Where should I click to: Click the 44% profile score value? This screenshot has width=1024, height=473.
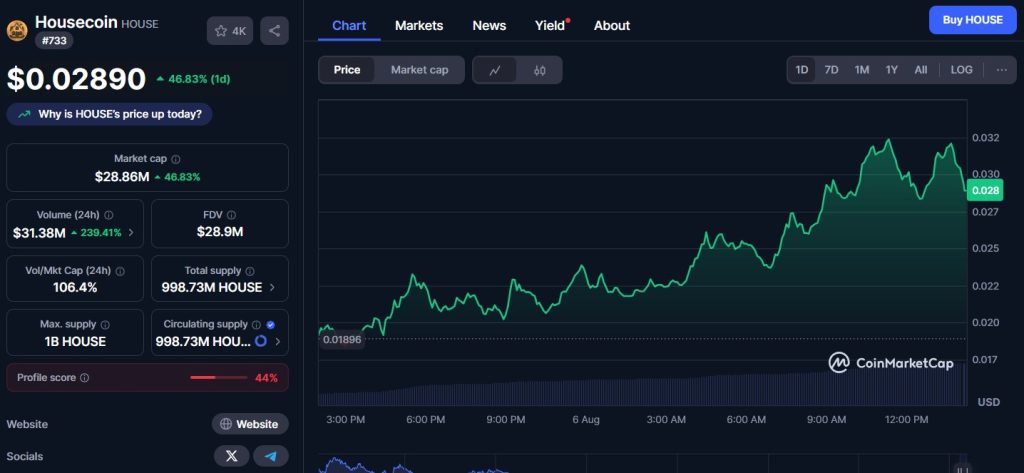pyautogui.click(x=266, y=378)
